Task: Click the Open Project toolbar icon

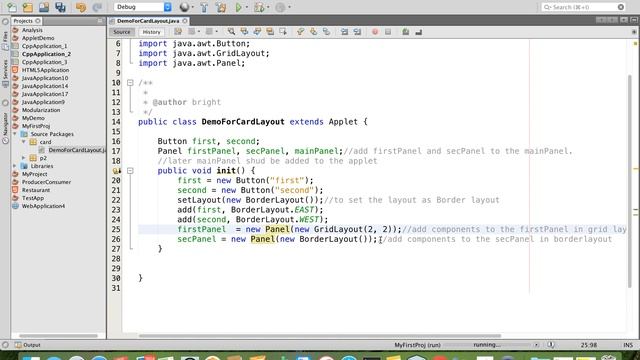Action: tap(44, 7)
